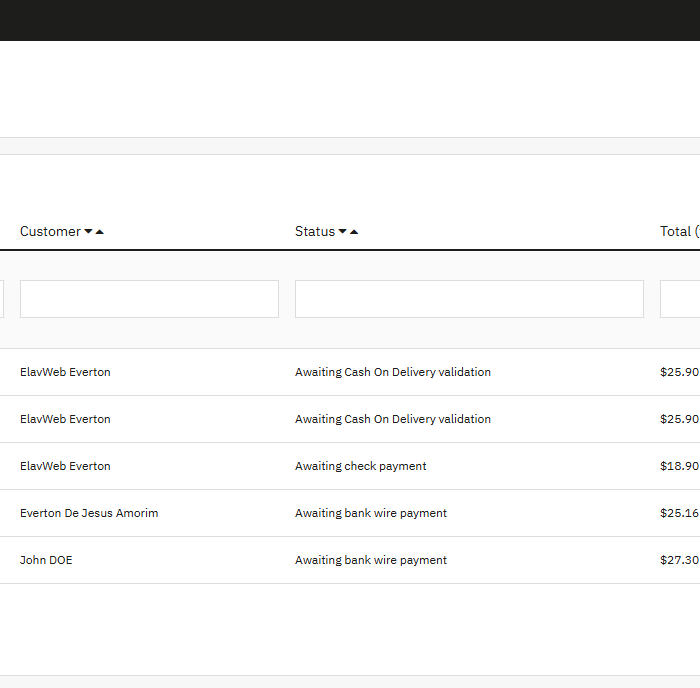Sort Customer column descending arrow
Screen dimensions: 700x688
pos(88,231)
